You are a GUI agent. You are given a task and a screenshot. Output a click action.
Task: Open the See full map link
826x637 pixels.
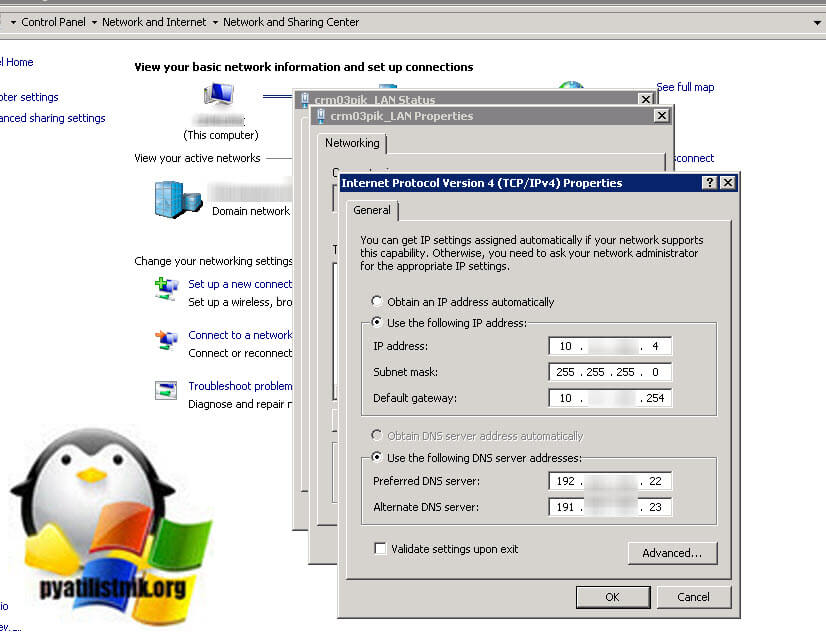coord(685,88)
